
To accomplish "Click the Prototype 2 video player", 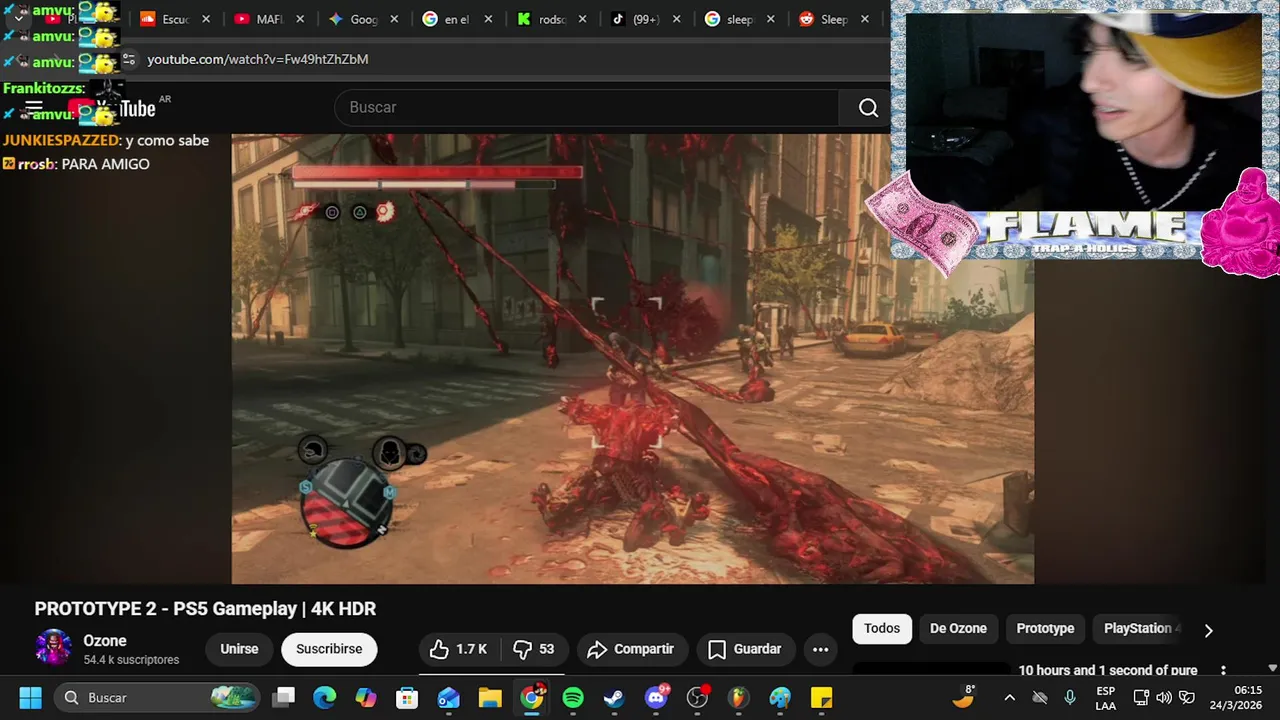I will [632, 359].
